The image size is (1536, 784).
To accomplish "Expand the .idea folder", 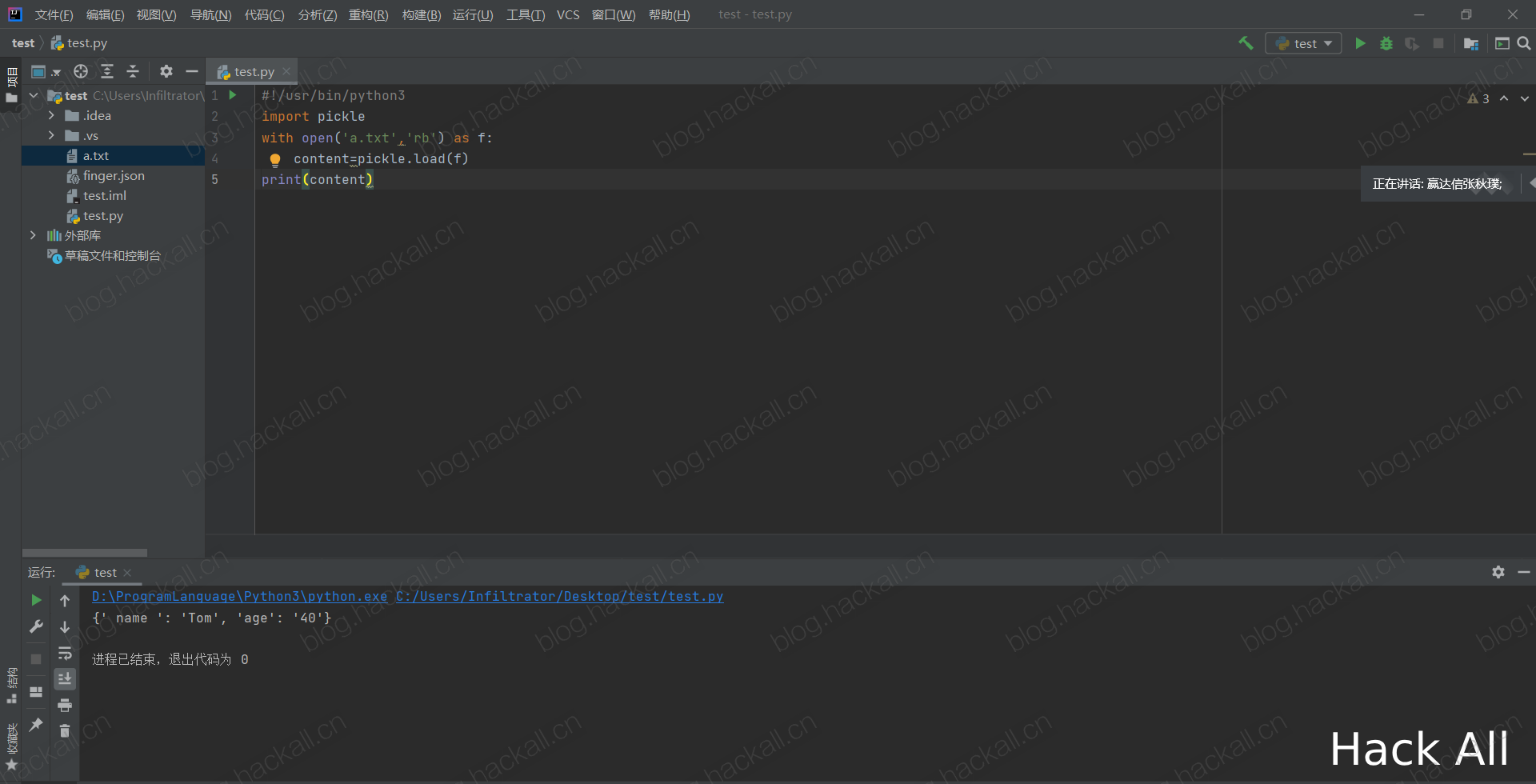I will point(51,116).
